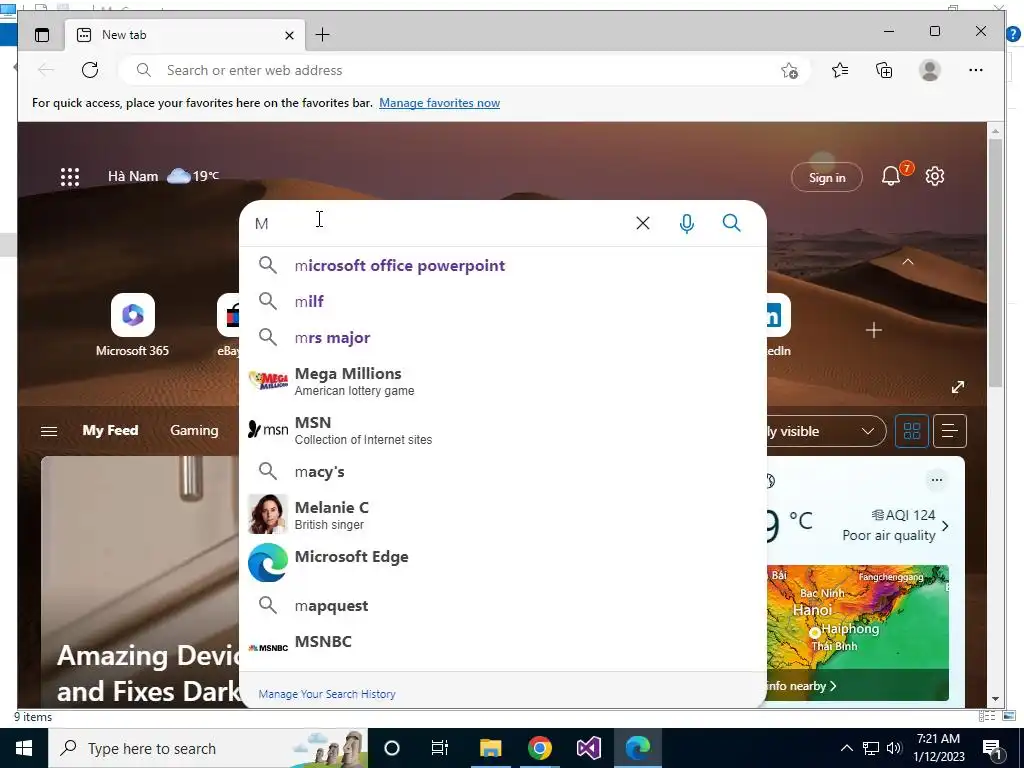Select Melanie C suggestion
This screenshot has height=768, width=1024.
pos(503,515)
